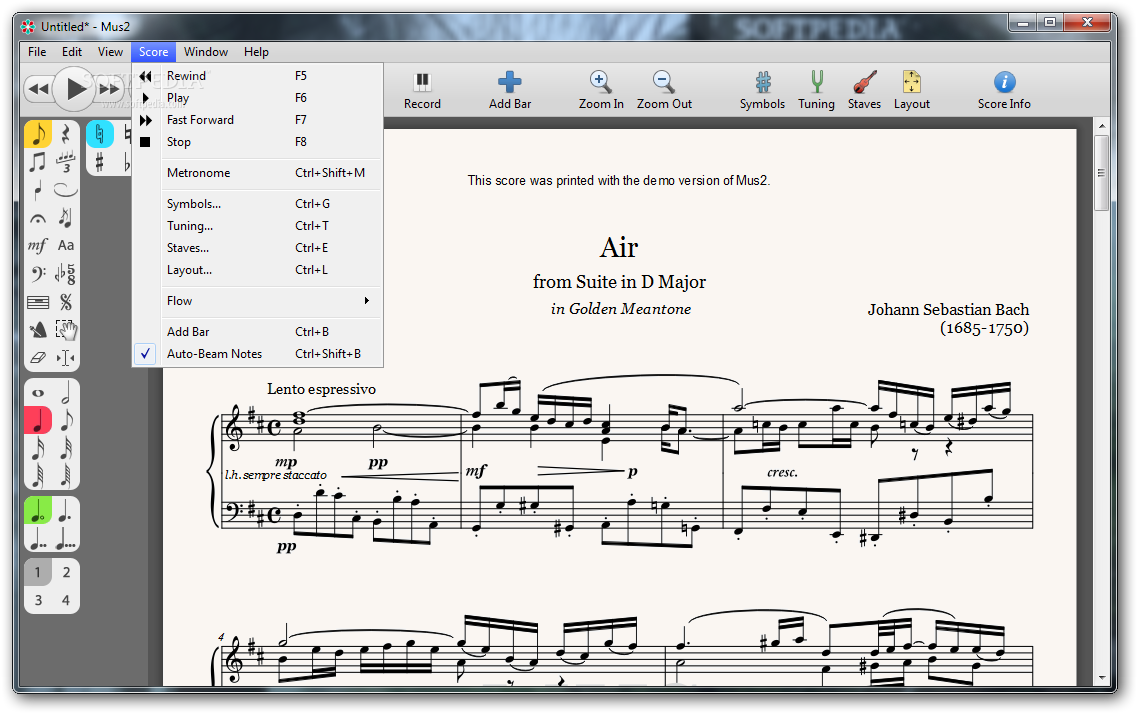1138x714 pixels.
Task: Select thirty-second note duration
Action: point(65,448)
